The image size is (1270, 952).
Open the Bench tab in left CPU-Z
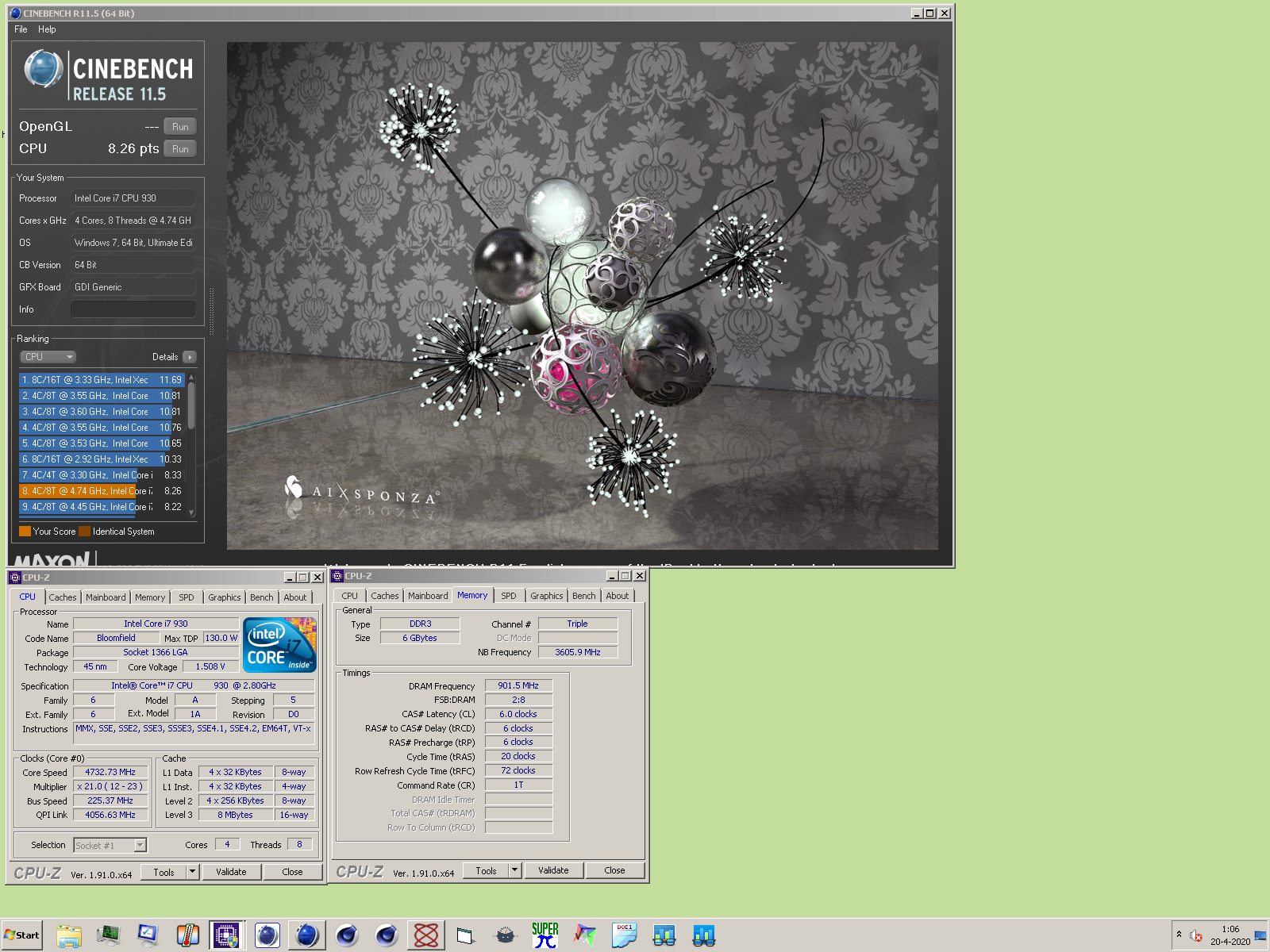tap(261, 597)
